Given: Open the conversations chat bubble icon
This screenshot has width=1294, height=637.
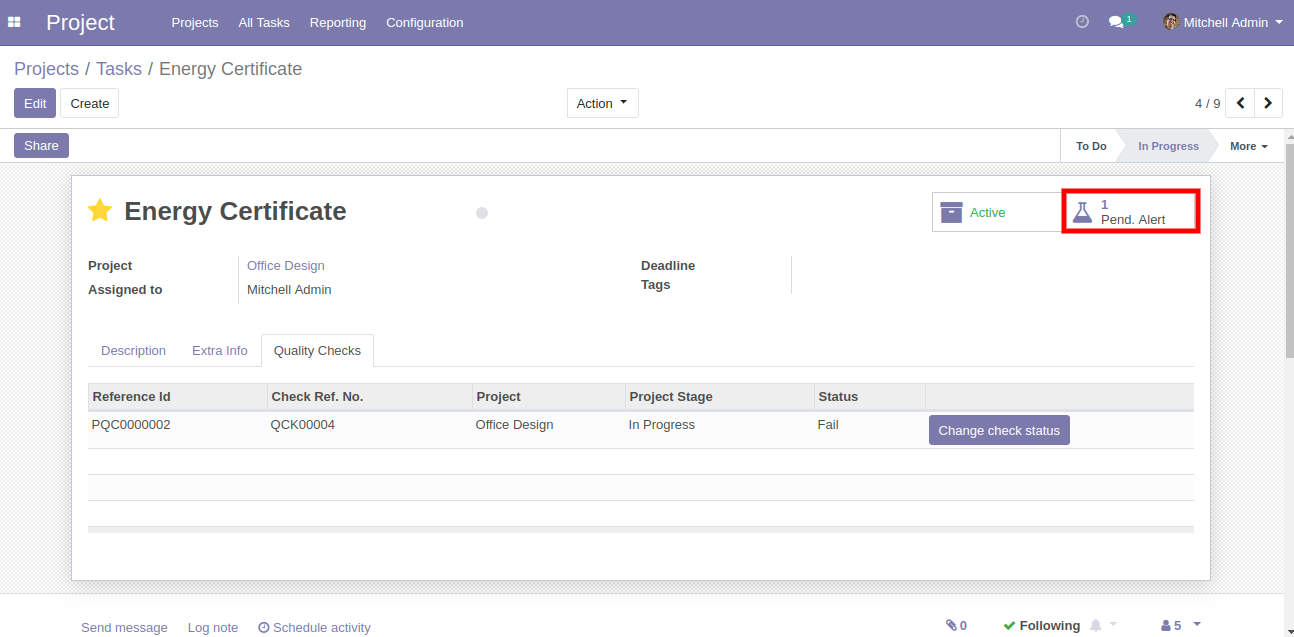Looking at the screenshot, I should tap(1117, 22).
